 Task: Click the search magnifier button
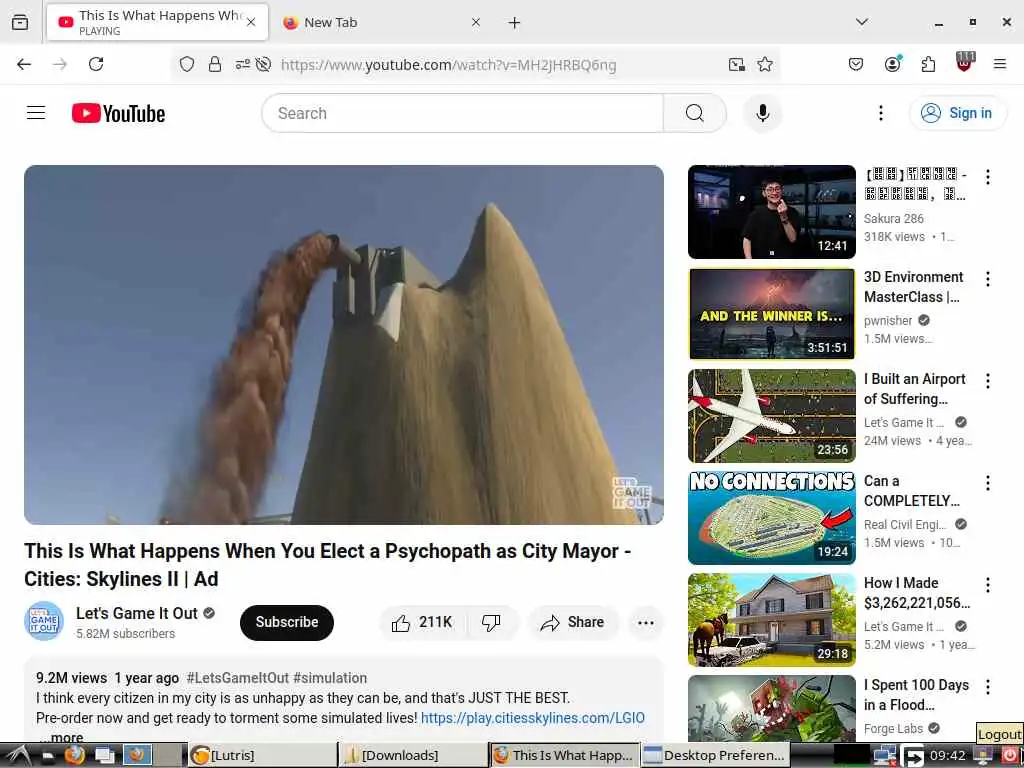pyautogui.click(x=695, y=113)
